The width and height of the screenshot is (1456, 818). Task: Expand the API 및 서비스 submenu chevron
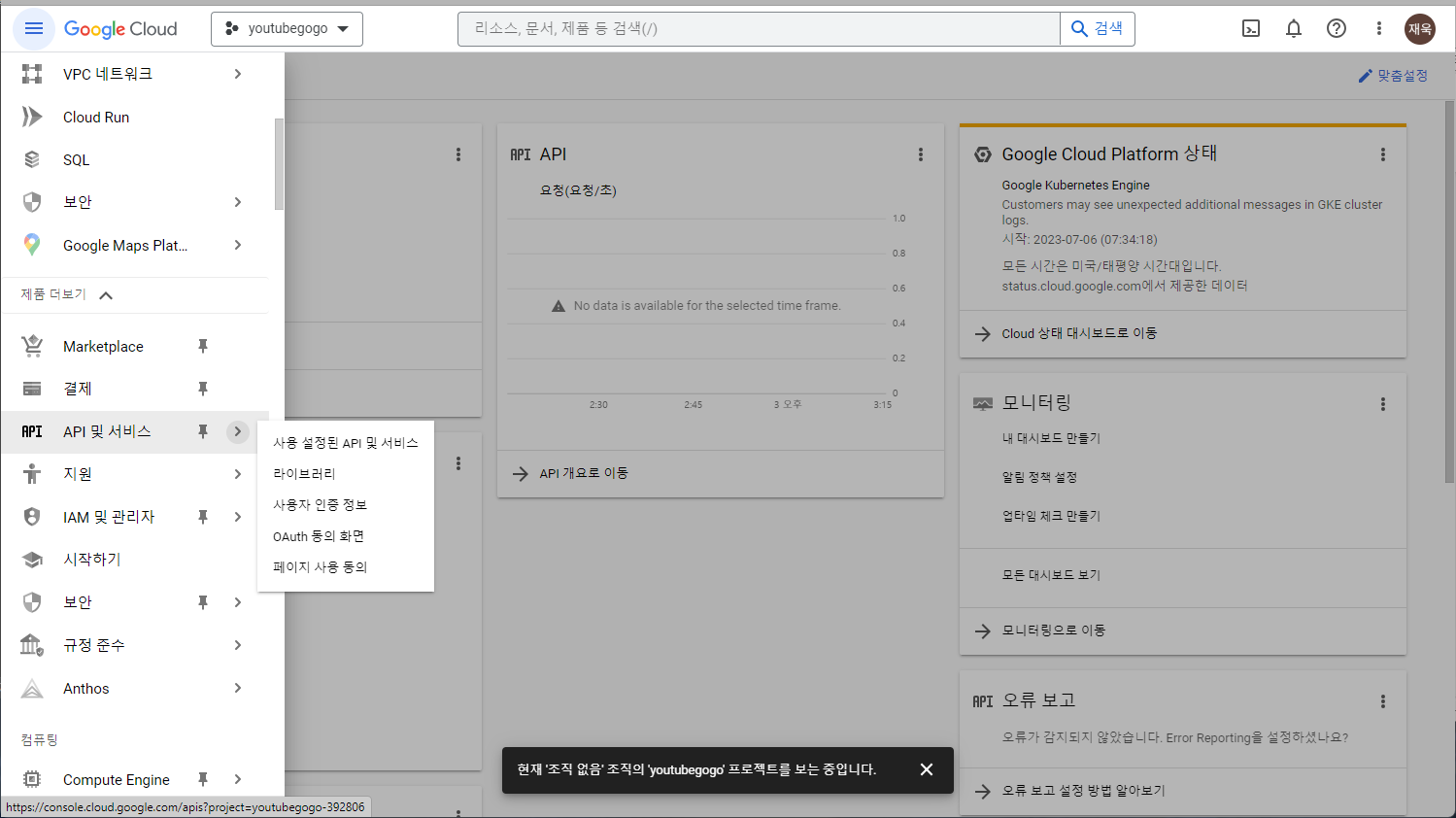238,431
